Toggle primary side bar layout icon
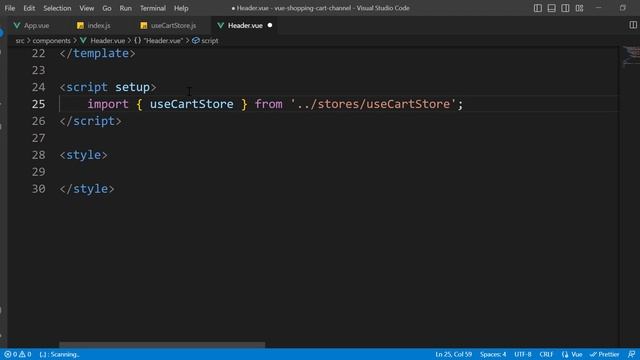The image size is (640, 360). [538, 8]
